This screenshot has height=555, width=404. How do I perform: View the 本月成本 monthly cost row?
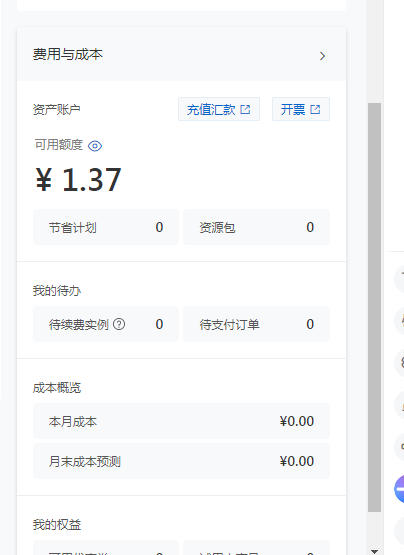point(181,421)
